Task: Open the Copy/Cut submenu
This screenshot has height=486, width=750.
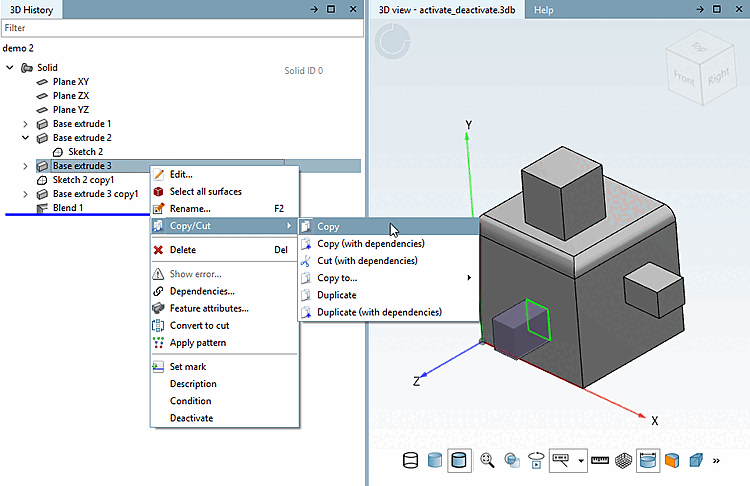Action: click(x=225, y=226)
